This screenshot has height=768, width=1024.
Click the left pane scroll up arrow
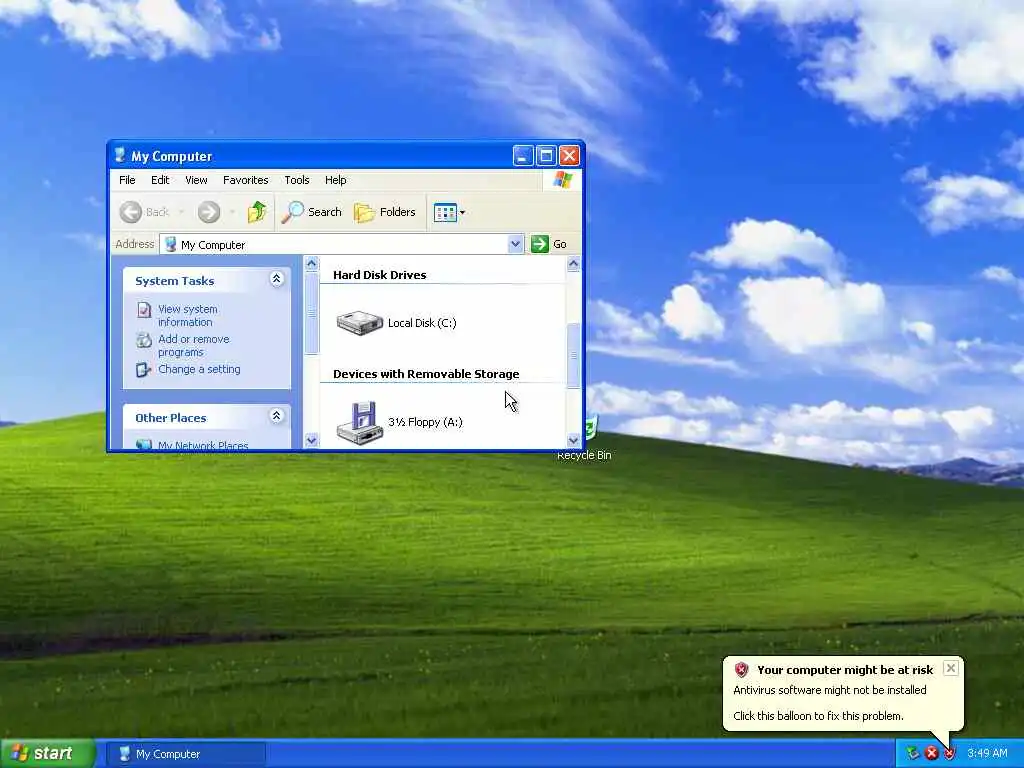coord(312,264)
